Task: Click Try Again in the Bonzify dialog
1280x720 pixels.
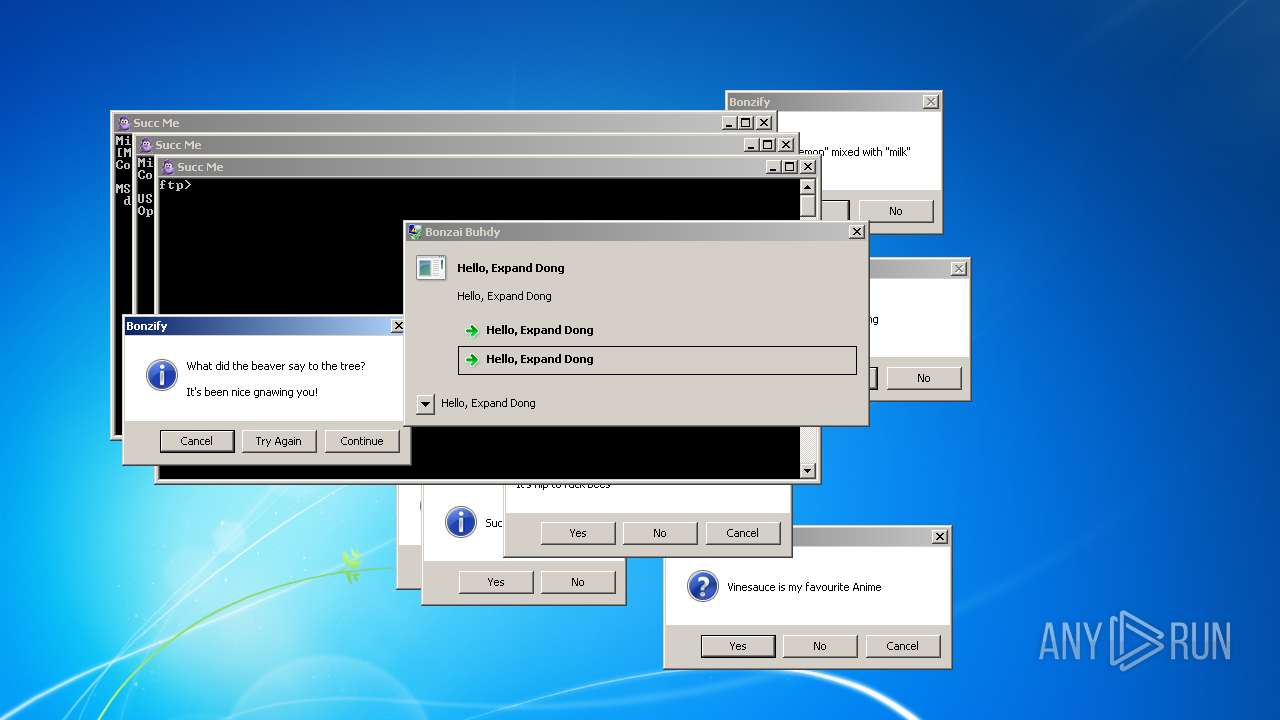Action: (x=279, y=441)
